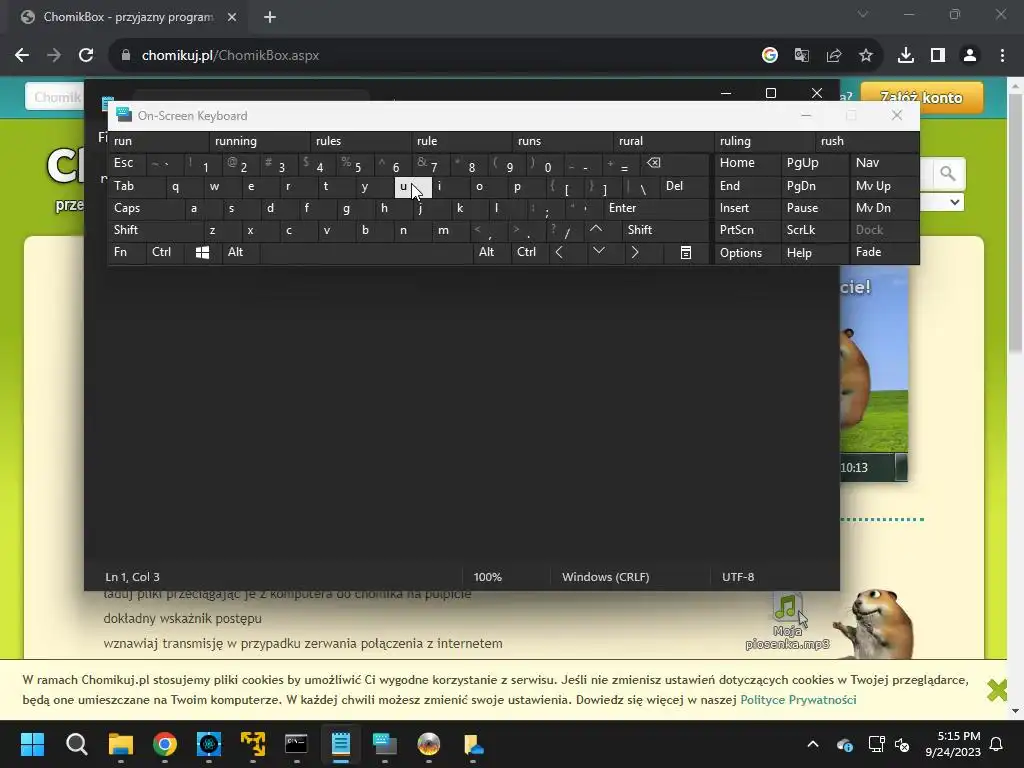The height and width of the screenshot is (768, 1024).
Task: Open Chrome three-dot menu
Action: (x=1002, y=56)
